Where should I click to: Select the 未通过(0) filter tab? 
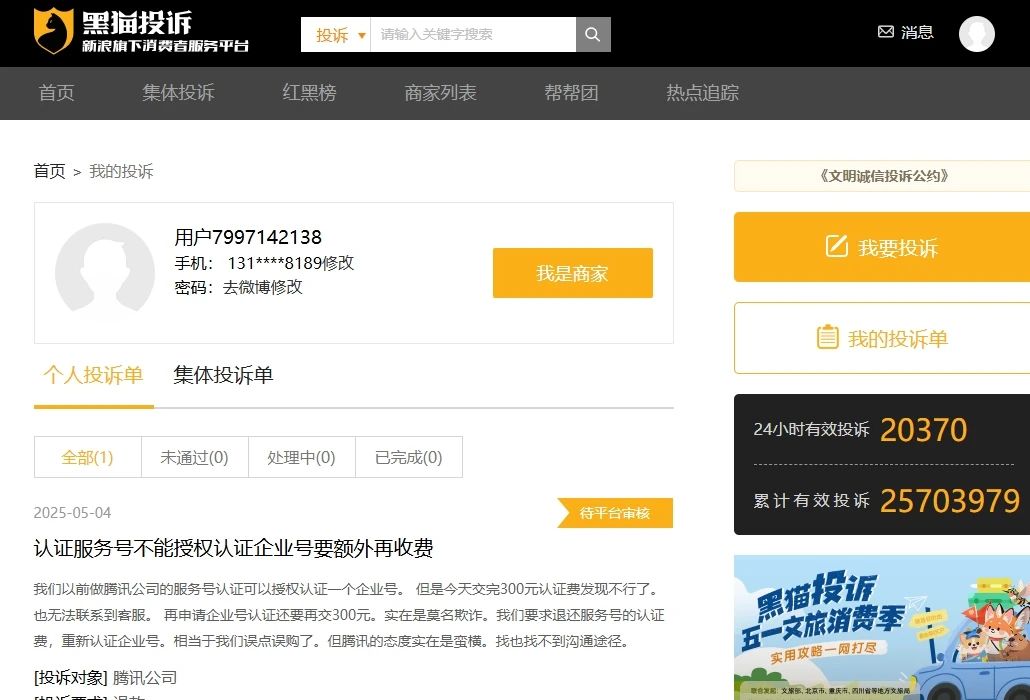click(194, 457)
